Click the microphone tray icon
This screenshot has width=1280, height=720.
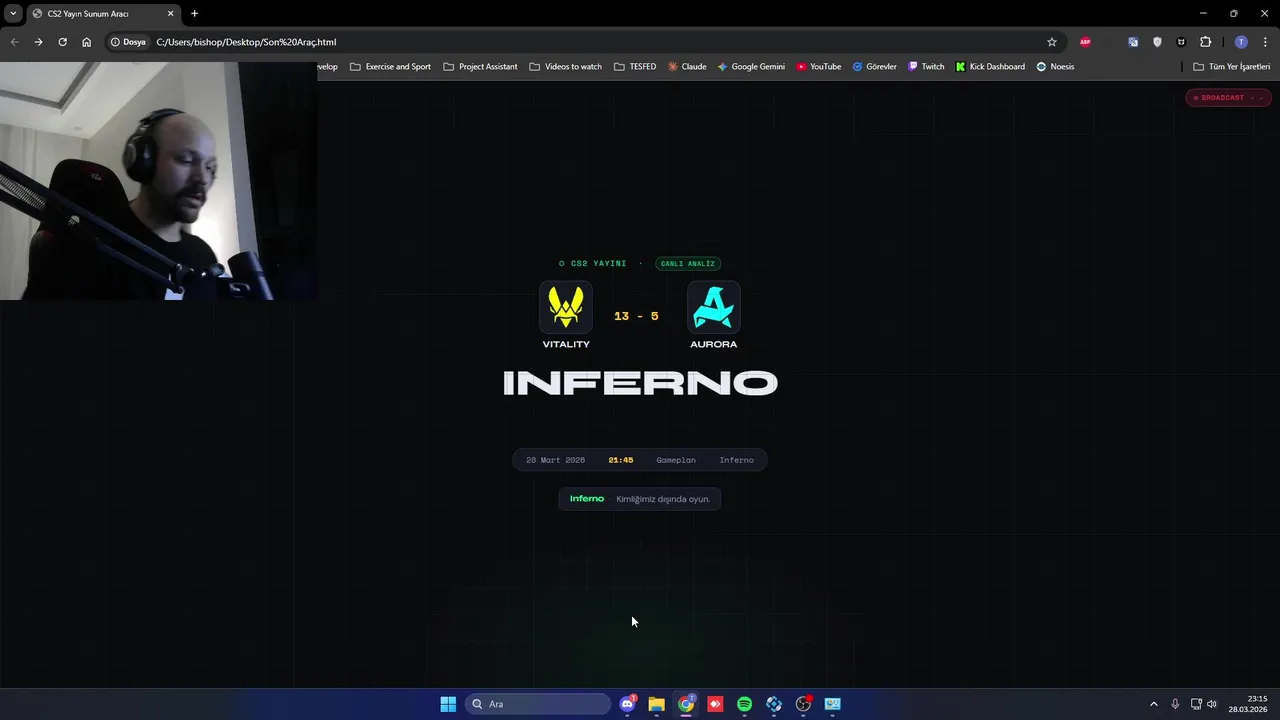(1175, 704)
